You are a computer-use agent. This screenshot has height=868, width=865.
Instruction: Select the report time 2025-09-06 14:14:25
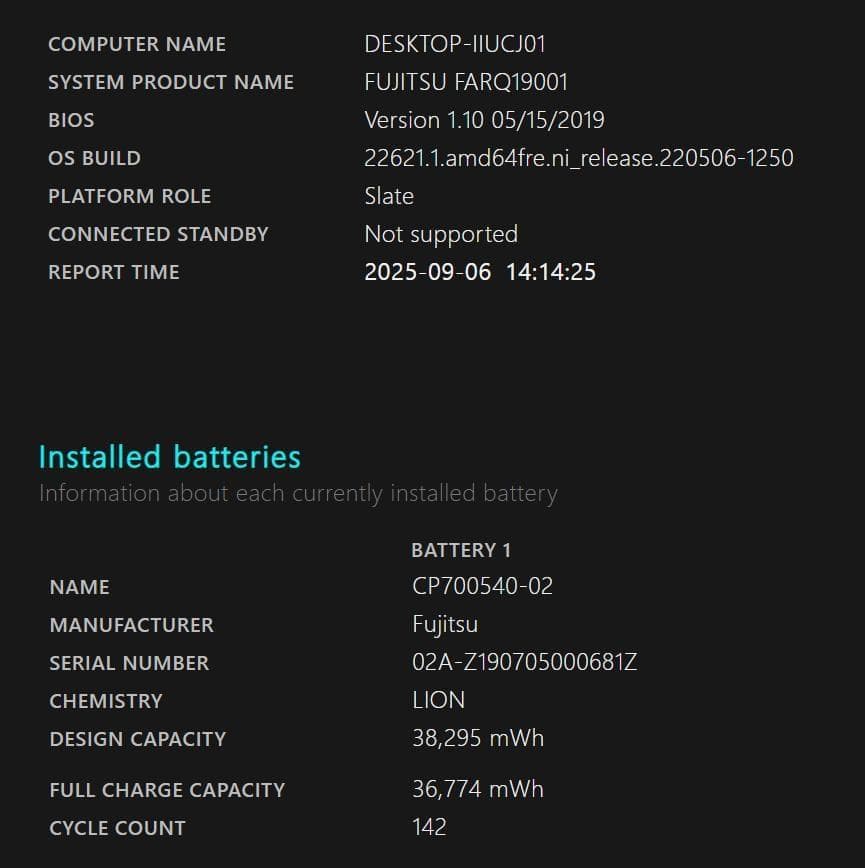click(x=480, y=272)
